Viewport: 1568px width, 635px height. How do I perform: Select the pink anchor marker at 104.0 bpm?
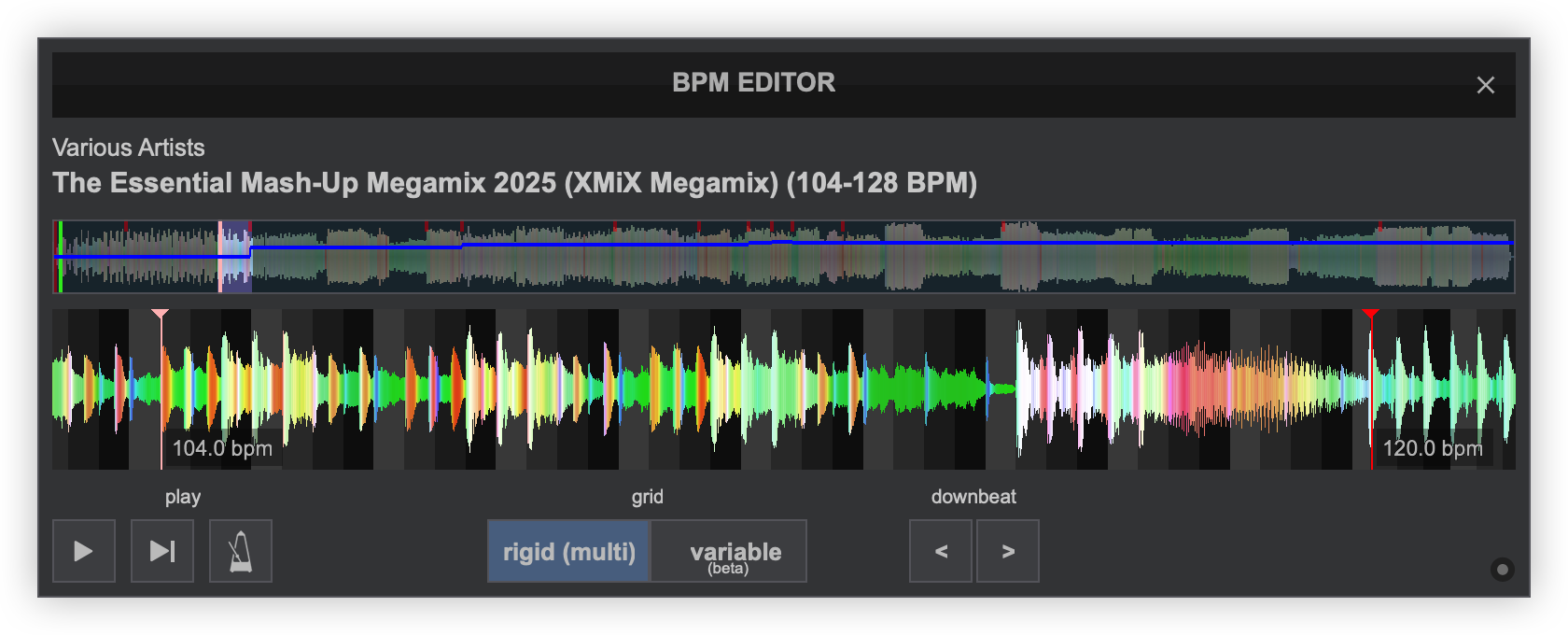coord(161,315)
